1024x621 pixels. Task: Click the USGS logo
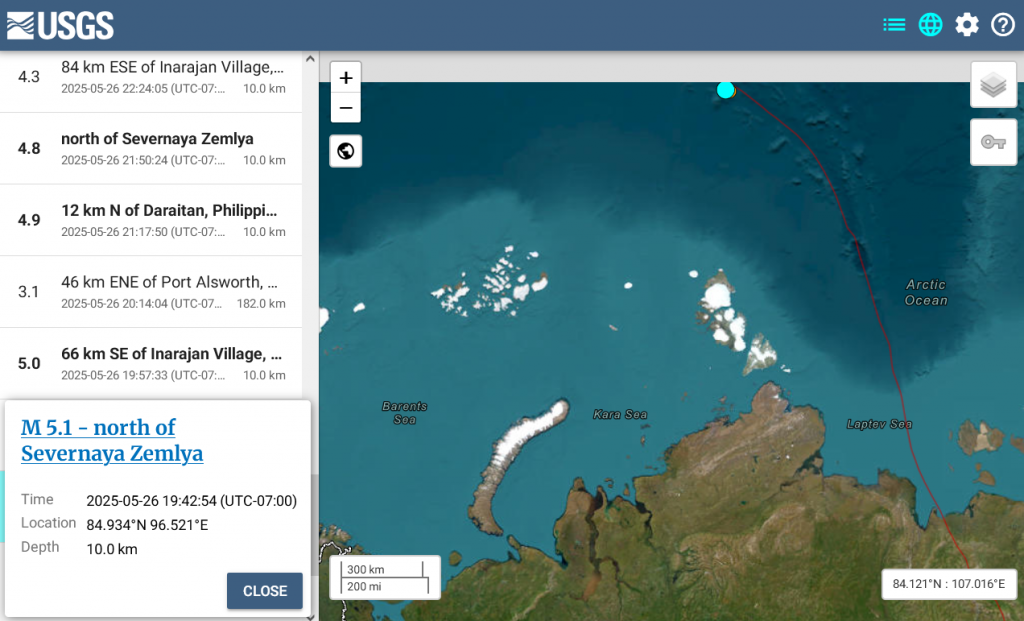click(x=60, y=25)
